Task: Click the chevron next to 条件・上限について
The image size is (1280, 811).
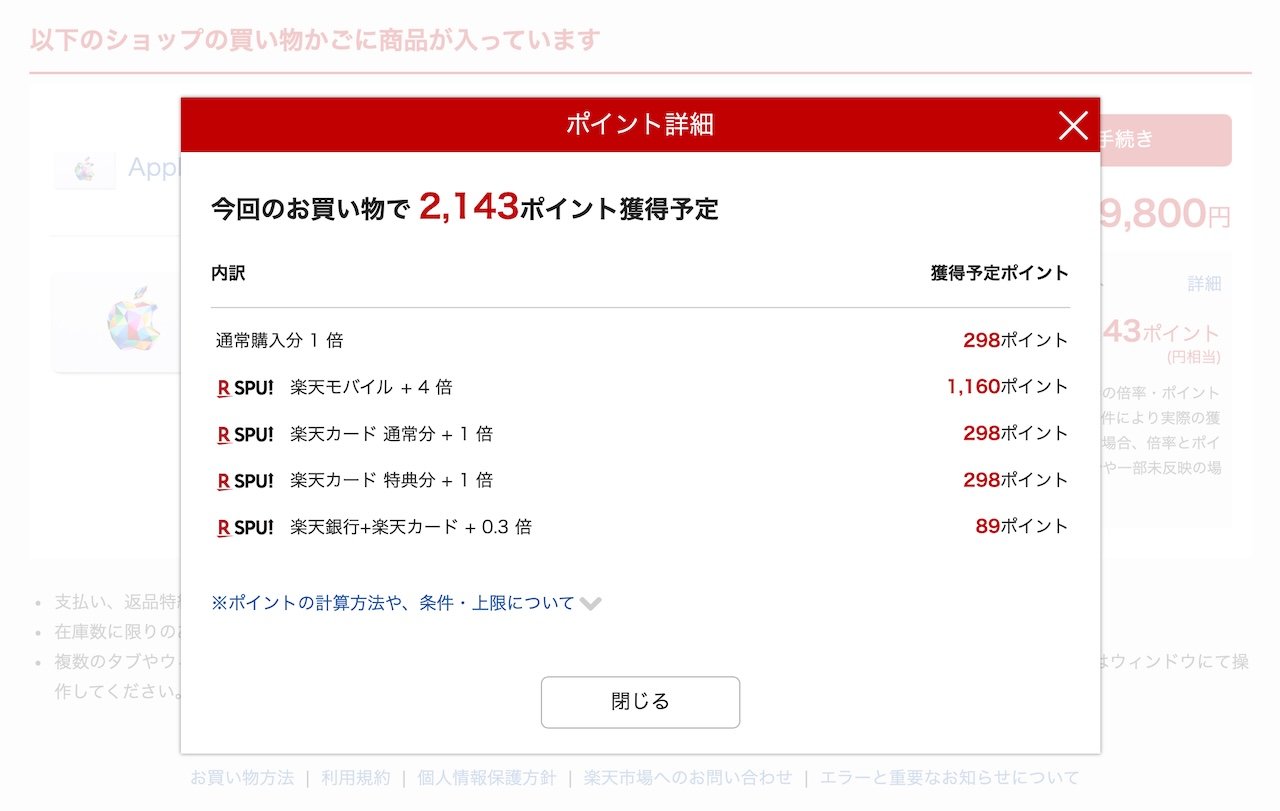Action: point(590,604)
